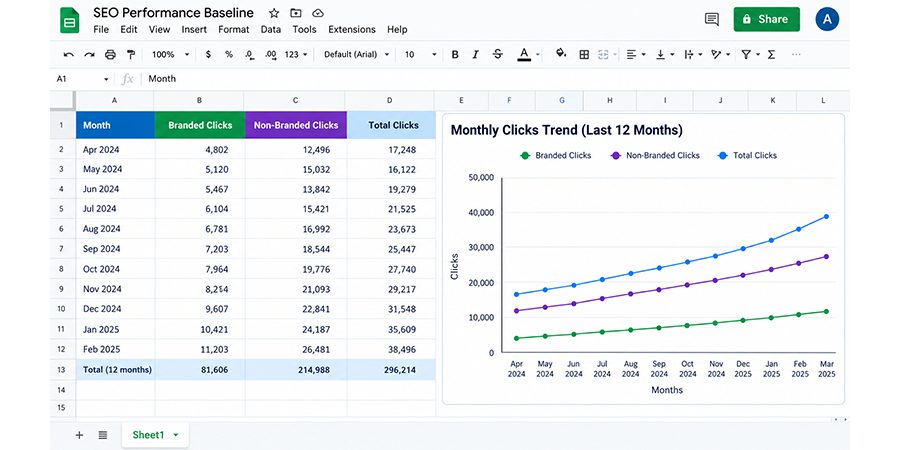Open the more toolbar options ellipsis
This screenshot has height=450, width=900.
[796, 55]
